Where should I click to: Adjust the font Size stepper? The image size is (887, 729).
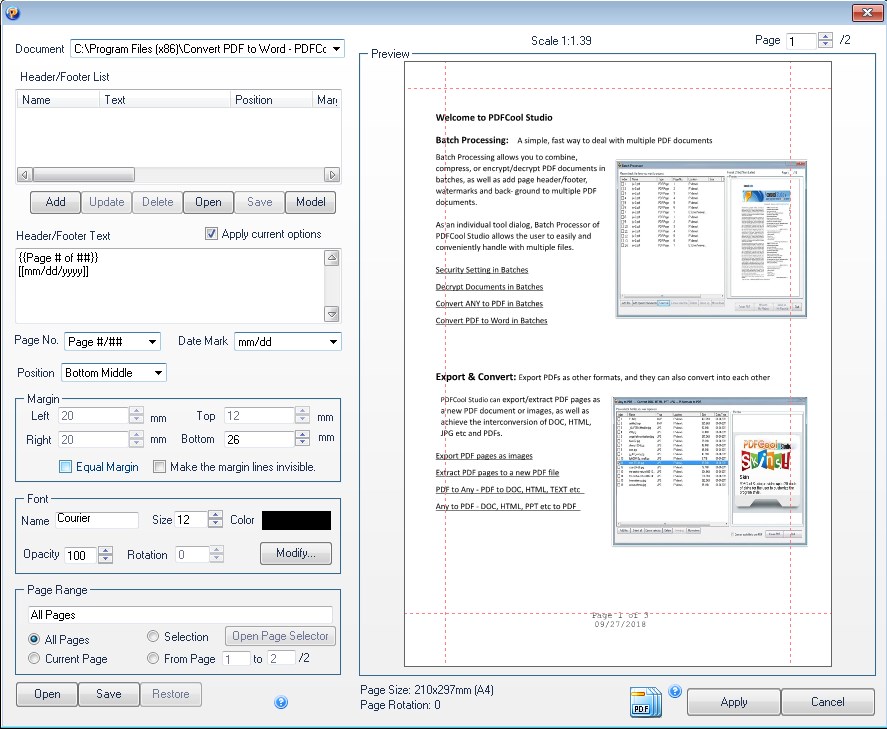click(x=216, y=519)
